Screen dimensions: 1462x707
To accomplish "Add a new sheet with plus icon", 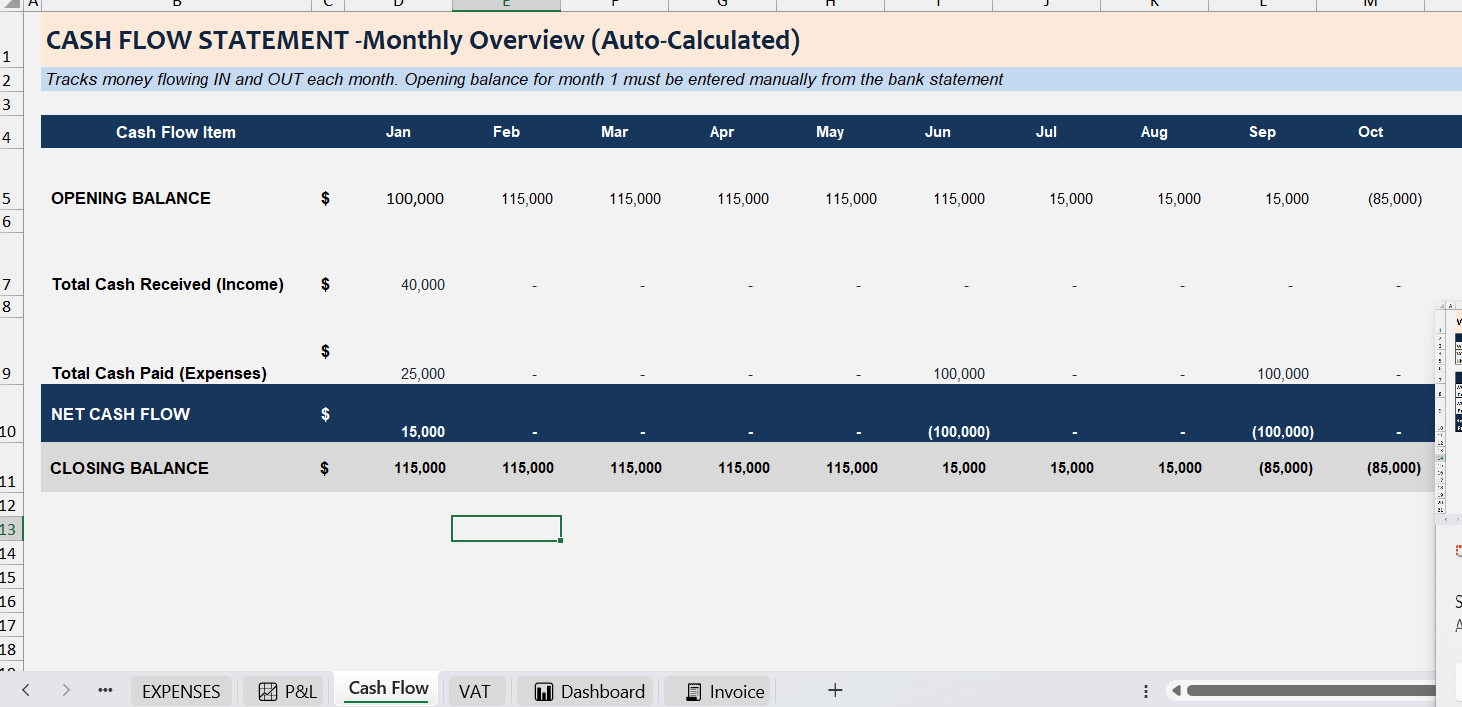I will pos(835,690).
